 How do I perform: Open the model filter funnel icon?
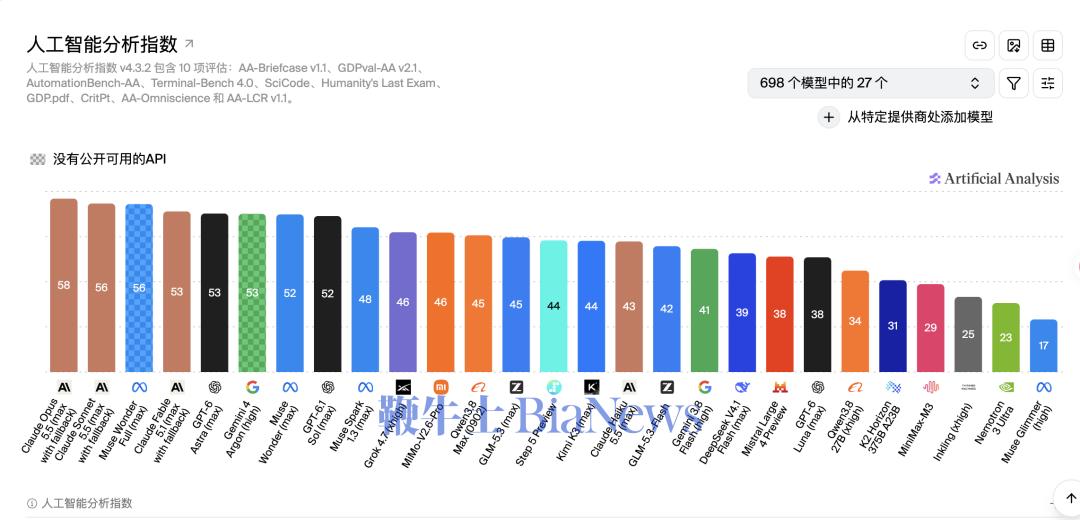tap(1013, 83)
